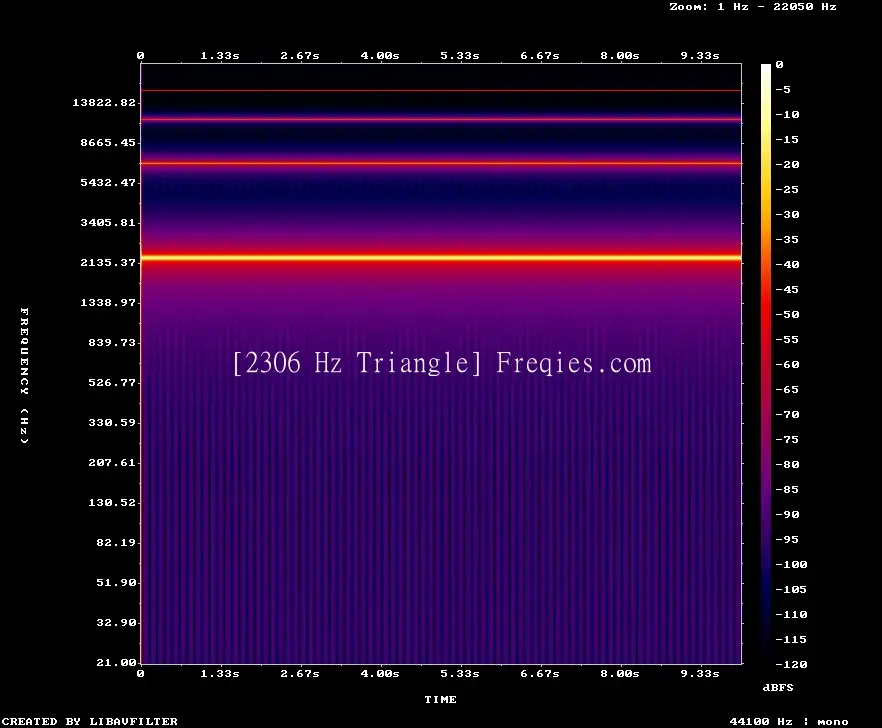Click the 82.19 frequency axis label
The width and height of the screenshot is (882, 728).
(116, 542)
